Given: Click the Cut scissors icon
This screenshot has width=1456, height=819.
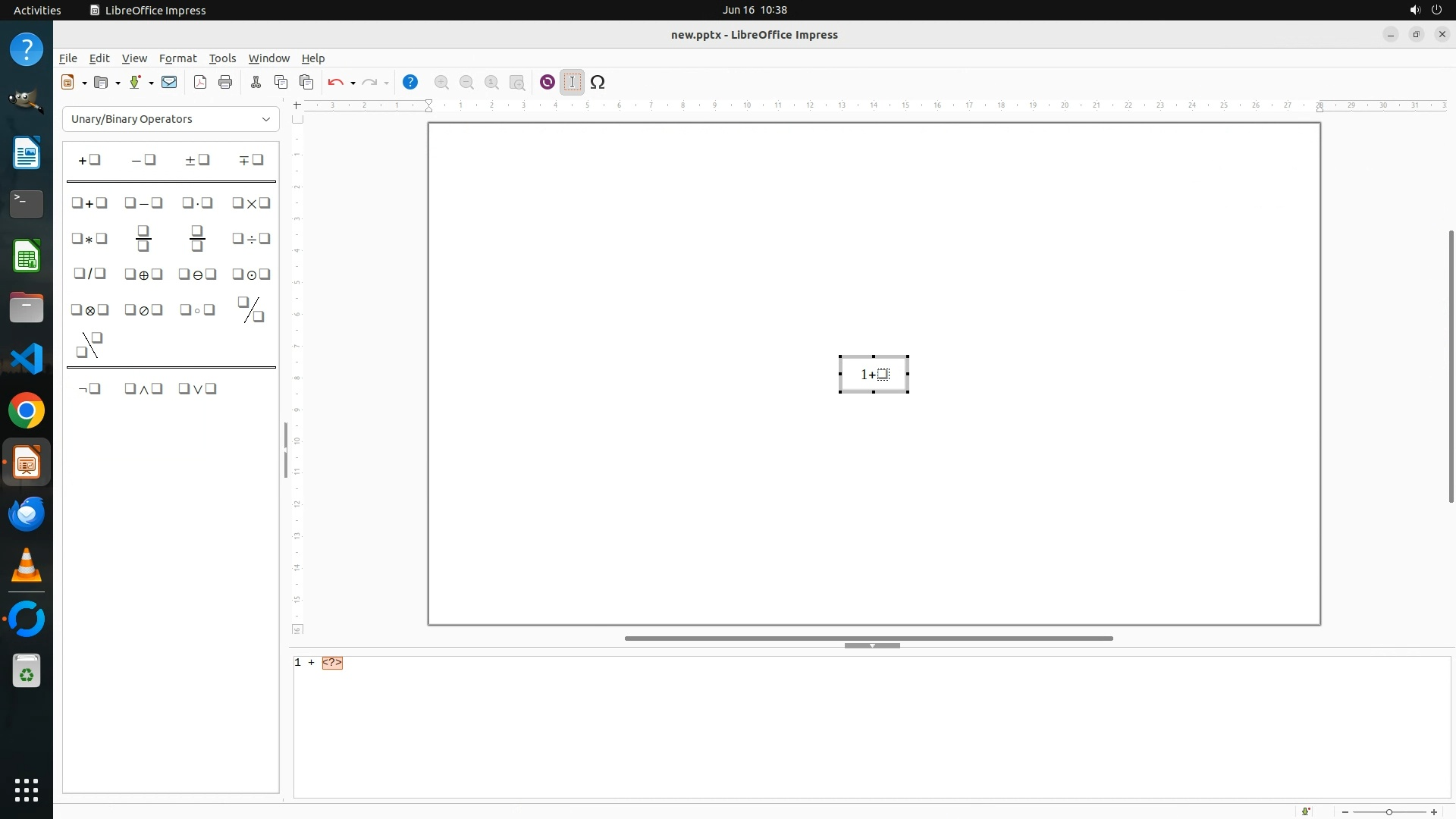Looking at the screenshot, I should point(256,82).
